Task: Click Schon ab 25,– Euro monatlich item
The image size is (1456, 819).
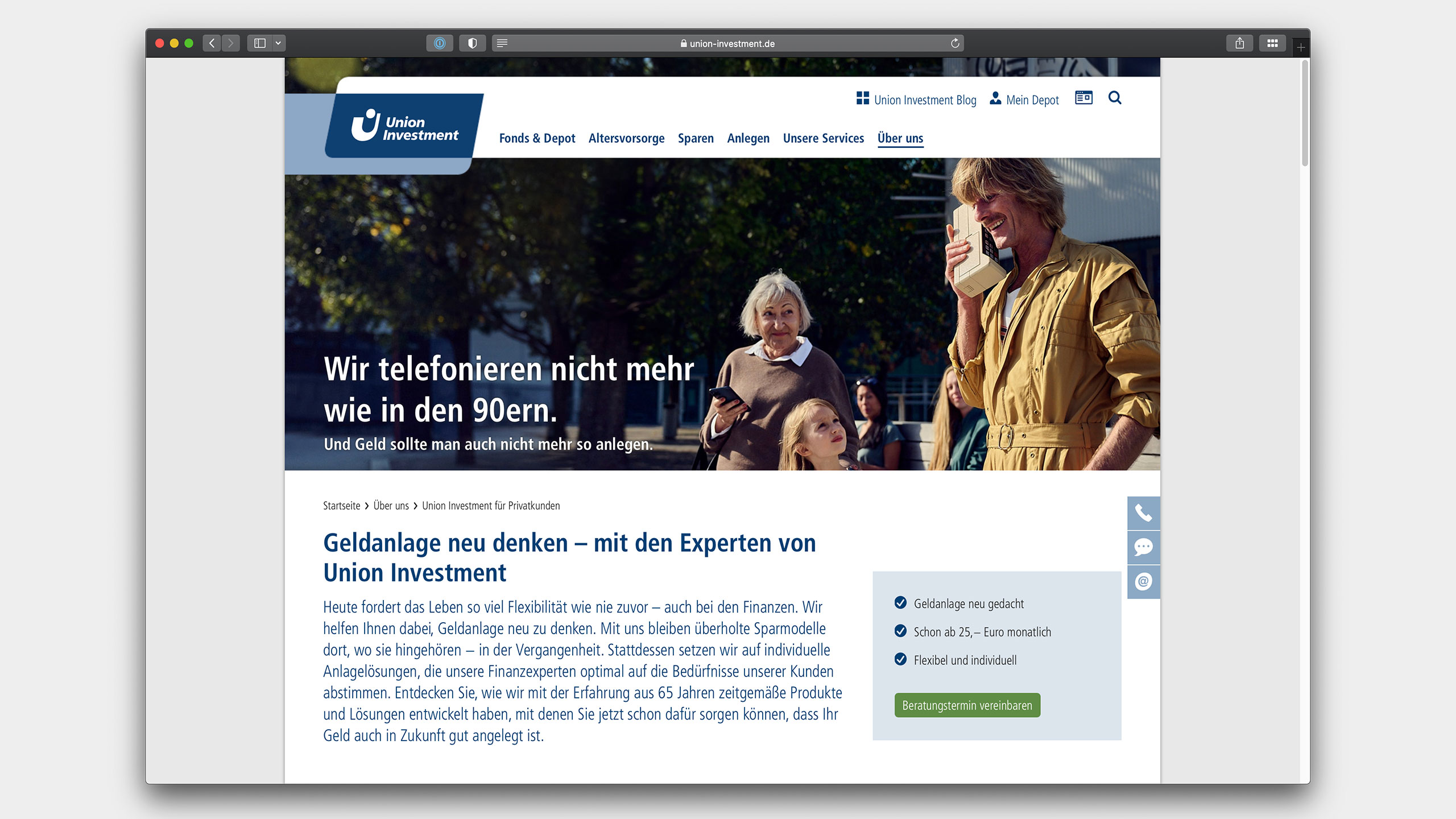Action: coord(973,632)
